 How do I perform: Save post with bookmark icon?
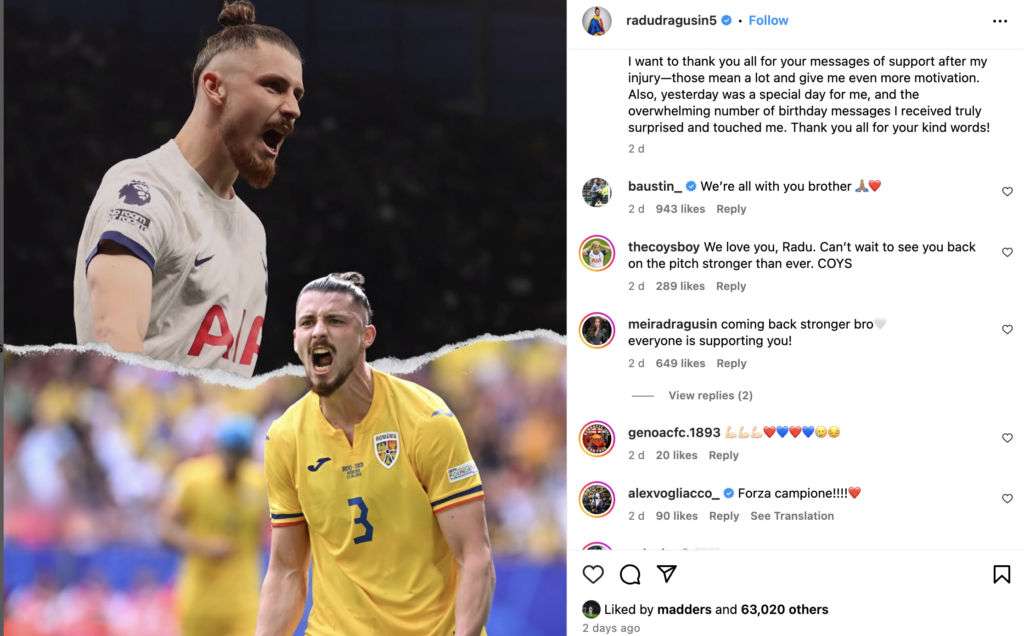pos(1002,574)
